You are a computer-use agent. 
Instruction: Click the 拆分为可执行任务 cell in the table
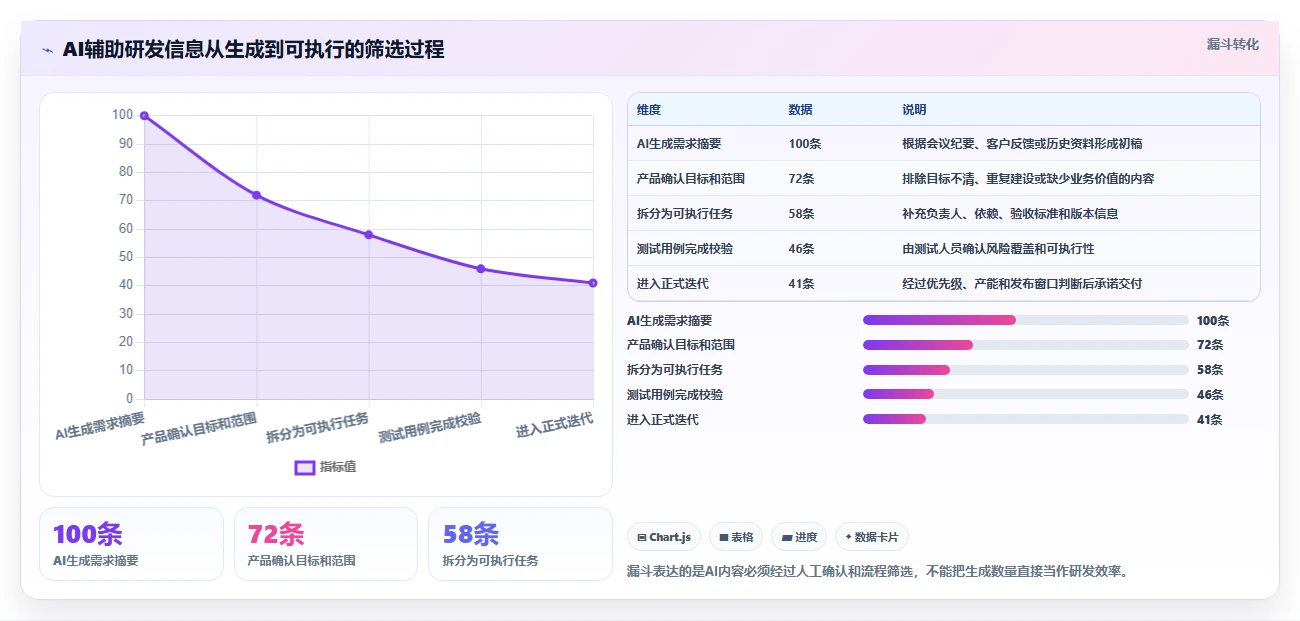point(685,214)
